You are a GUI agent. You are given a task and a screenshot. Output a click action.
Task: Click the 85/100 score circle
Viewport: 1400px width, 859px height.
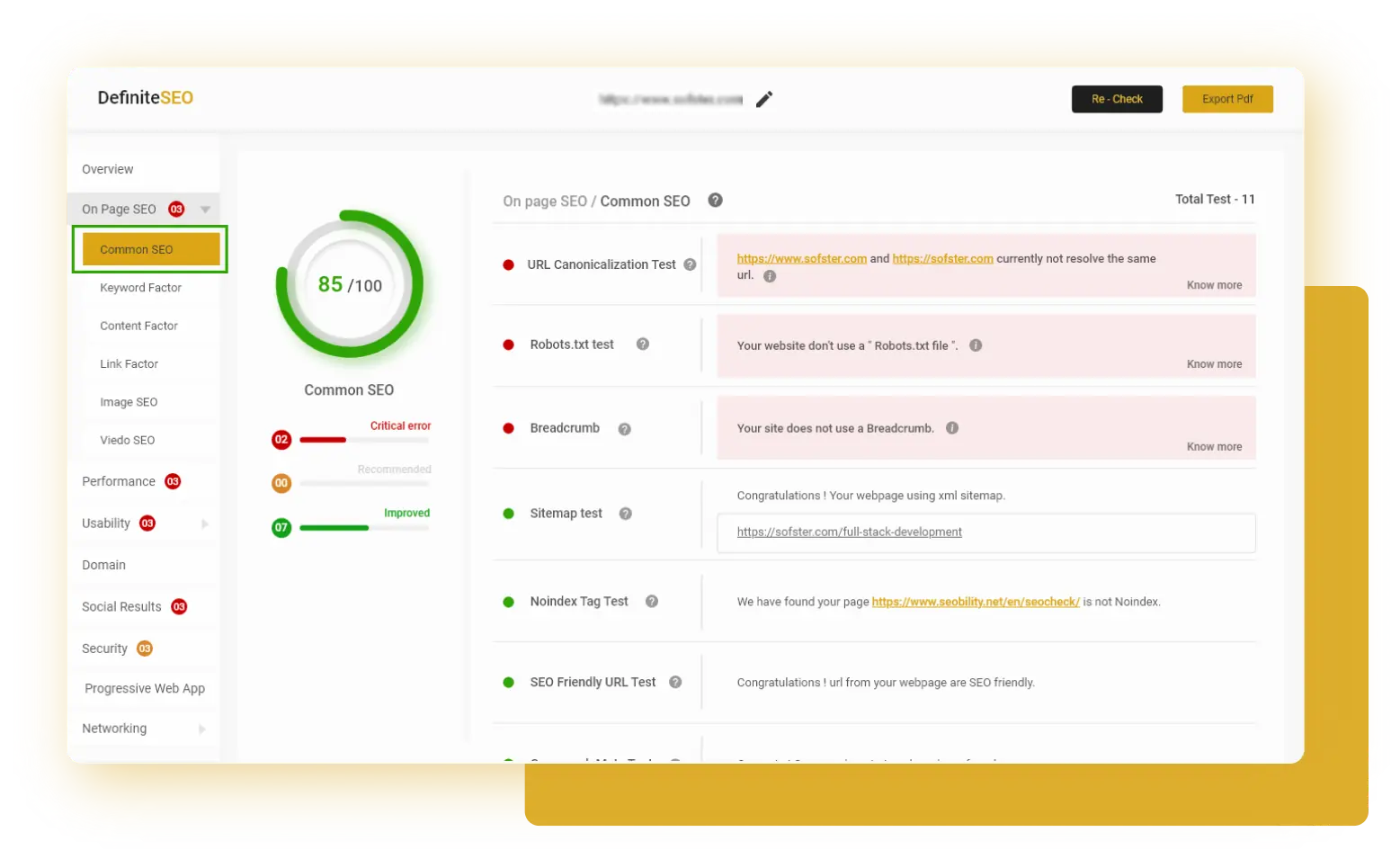350,285
